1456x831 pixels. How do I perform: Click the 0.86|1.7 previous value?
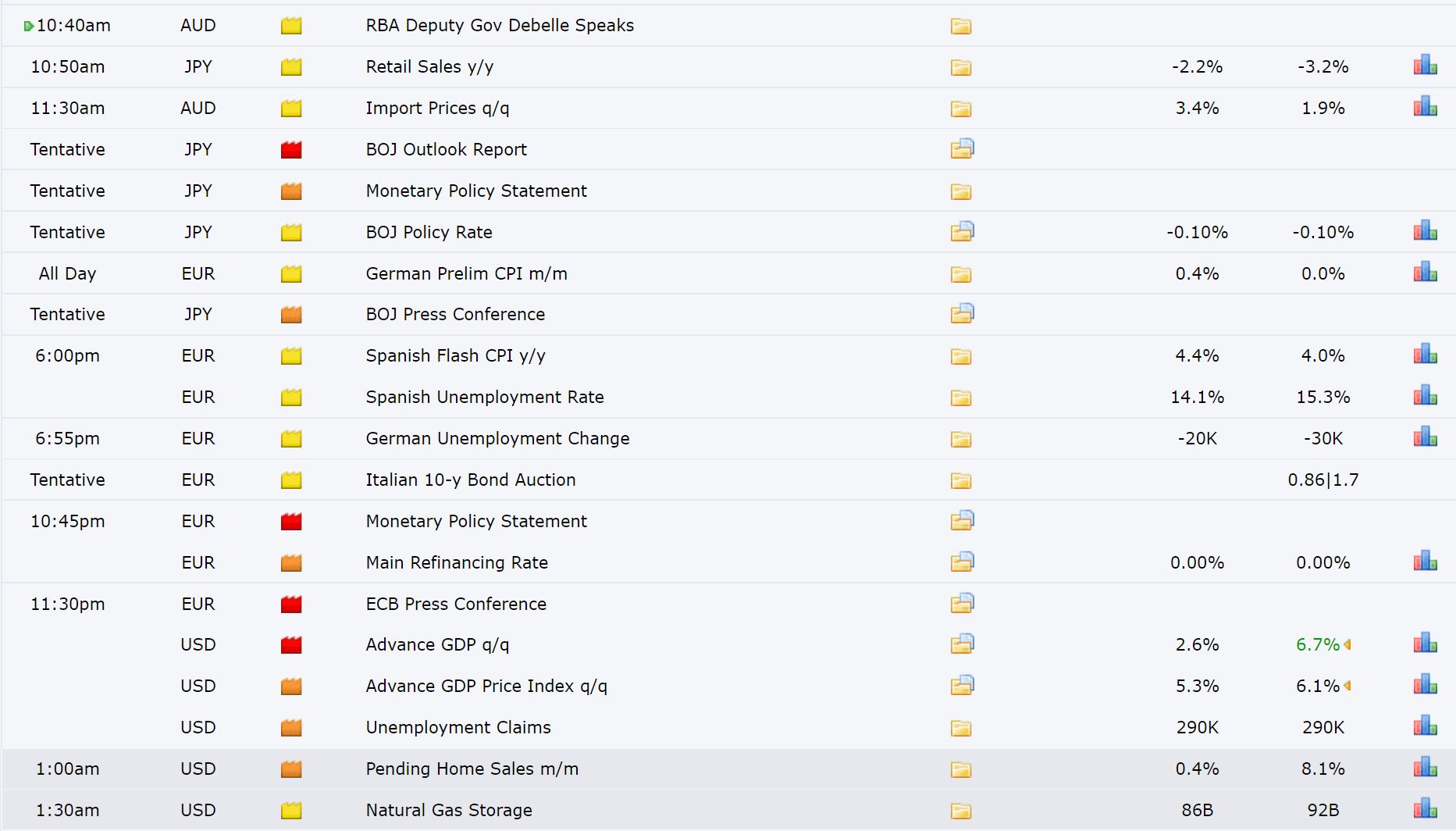click(1323, 480)
